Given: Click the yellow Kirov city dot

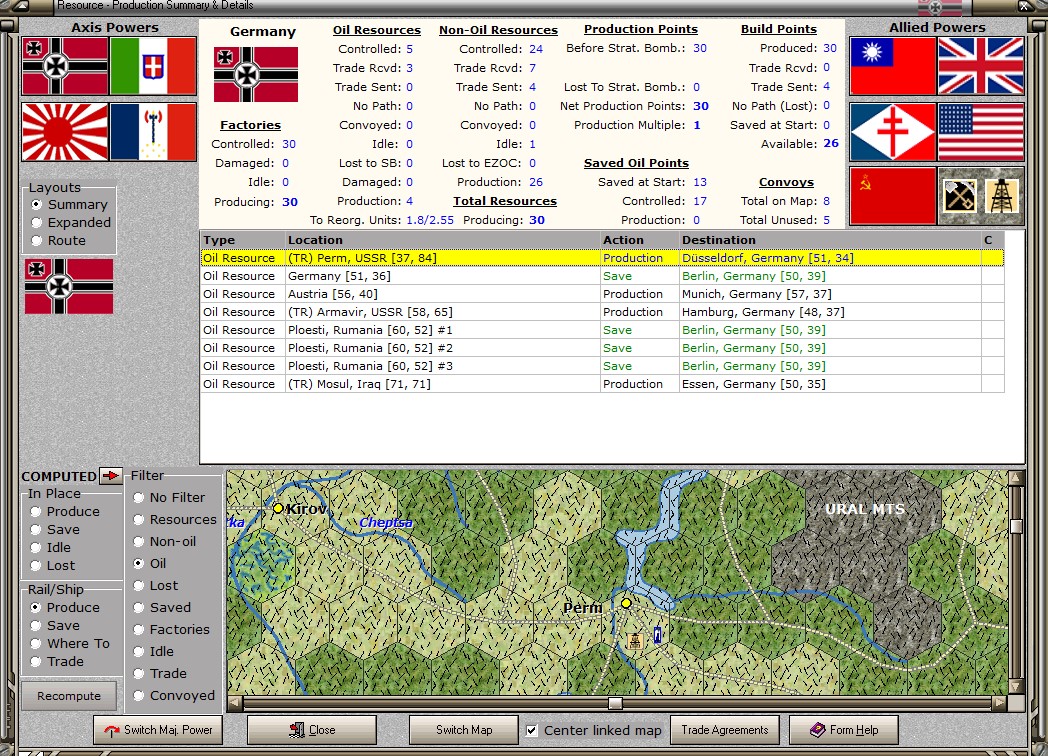Looking at the screenshot, I should (278, 508).
